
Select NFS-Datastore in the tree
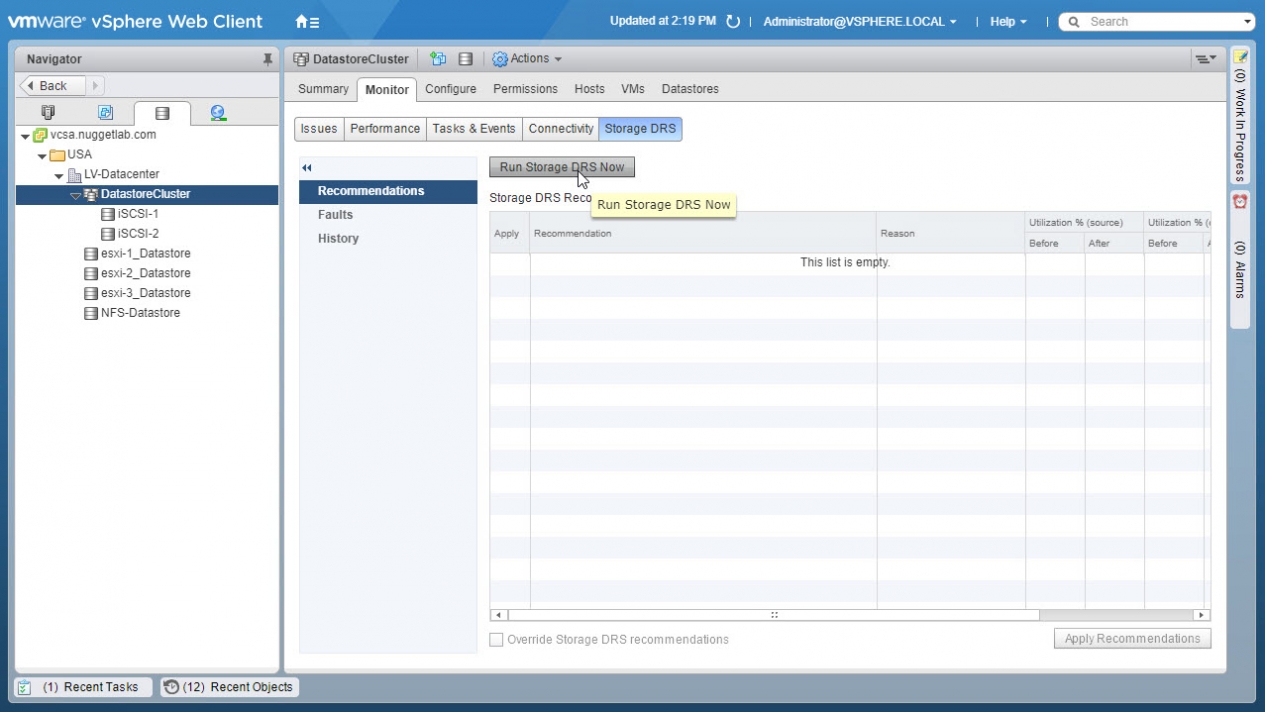tap(140, 313)
